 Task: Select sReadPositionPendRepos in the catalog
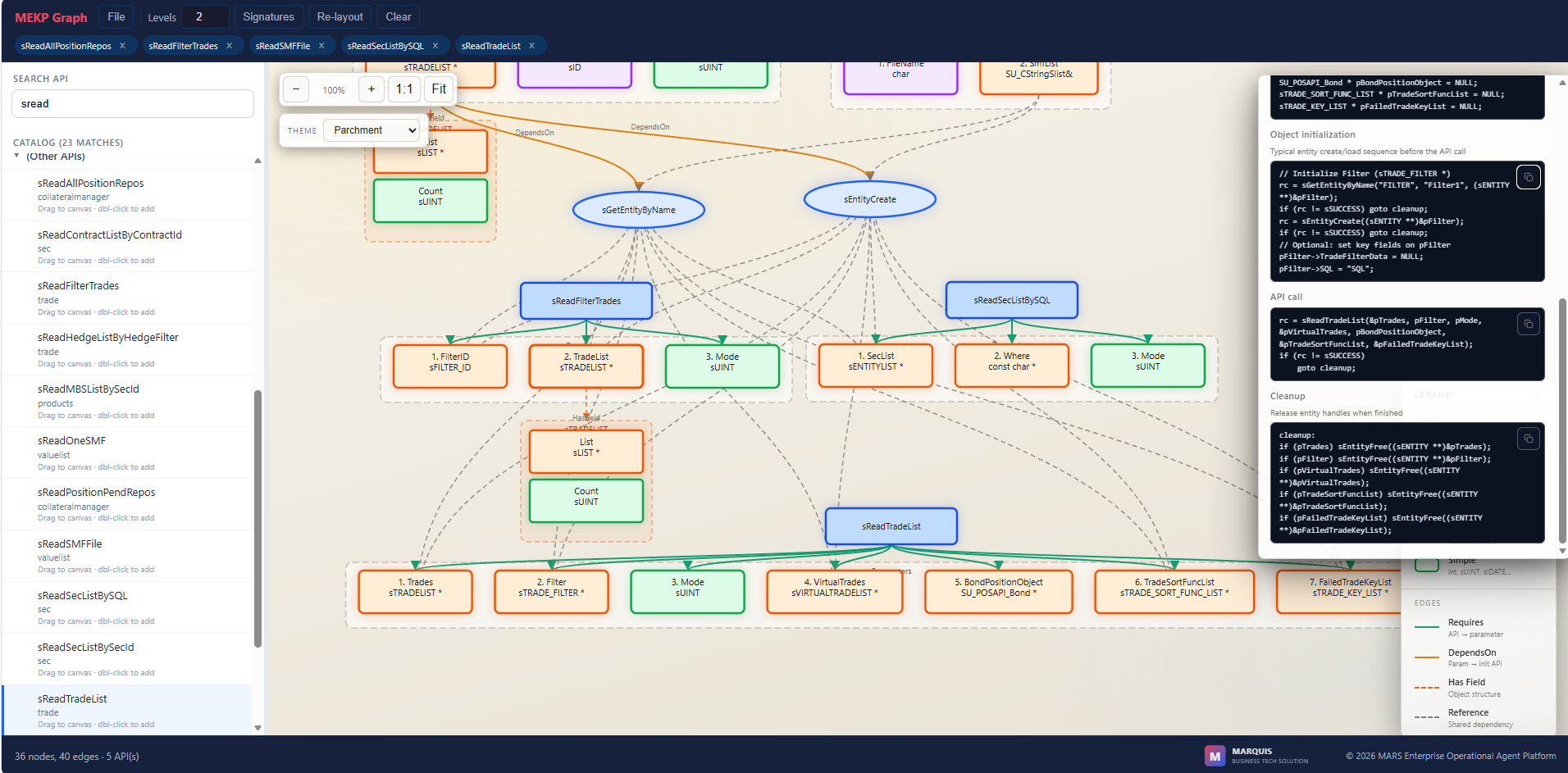(x=127, y=505)
